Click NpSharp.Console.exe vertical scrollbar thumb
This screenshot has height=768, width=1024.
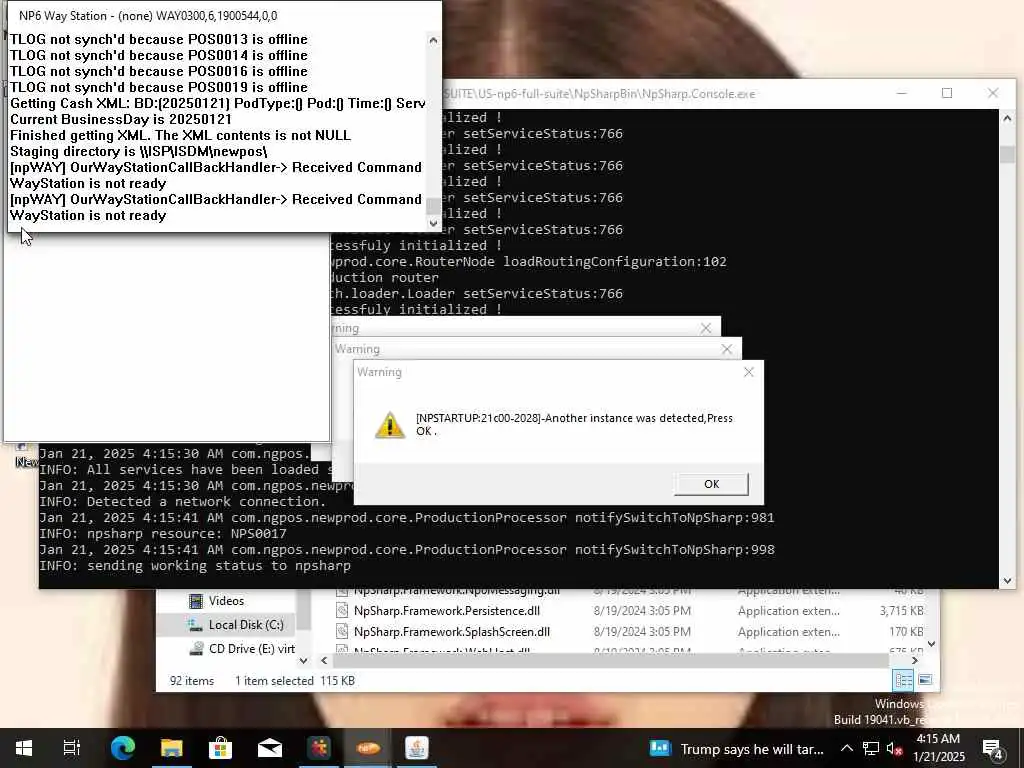tap(1007, 154)
